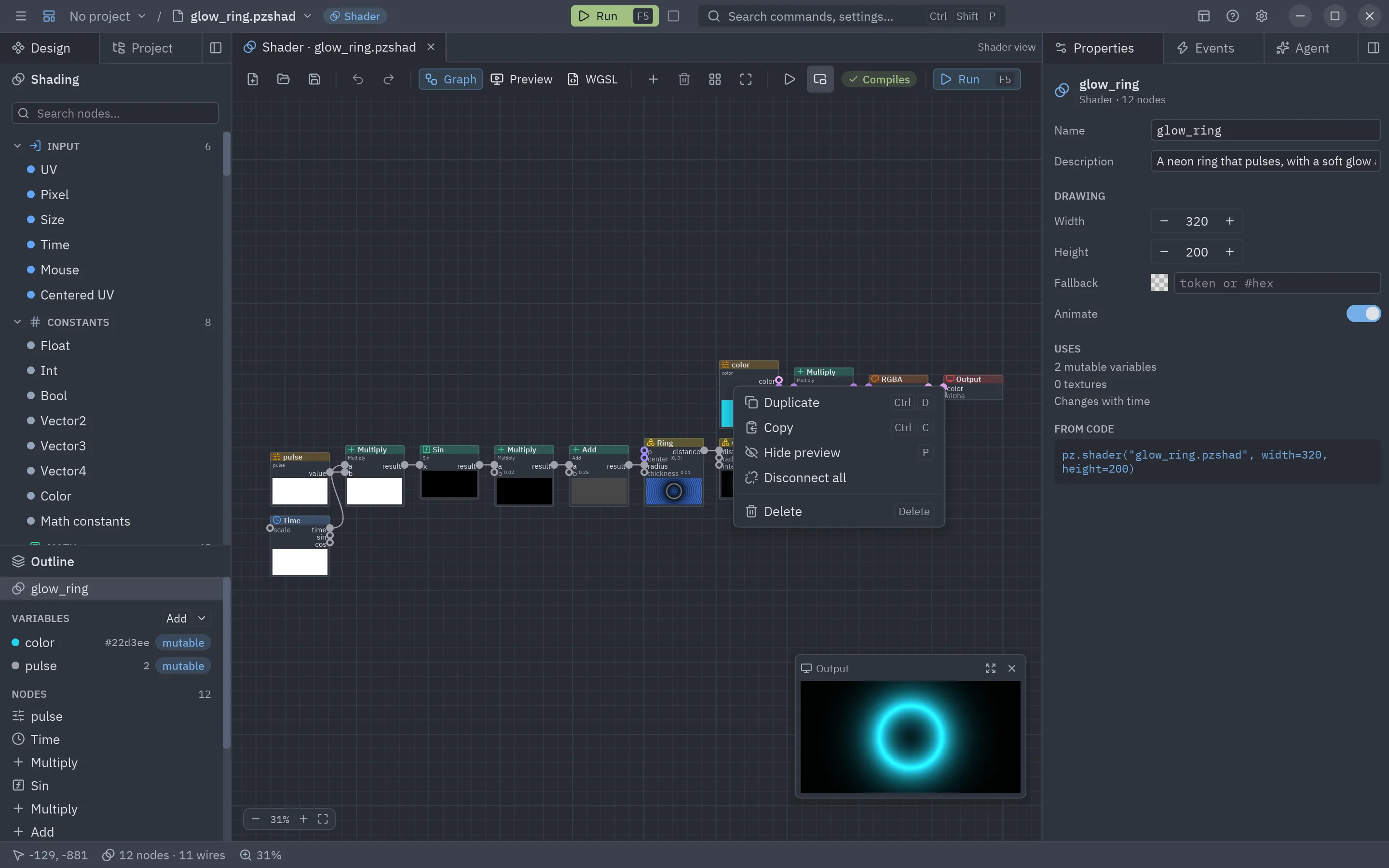Click the layout icon in title bar
1389x868 pixels.
(1204, 16)
